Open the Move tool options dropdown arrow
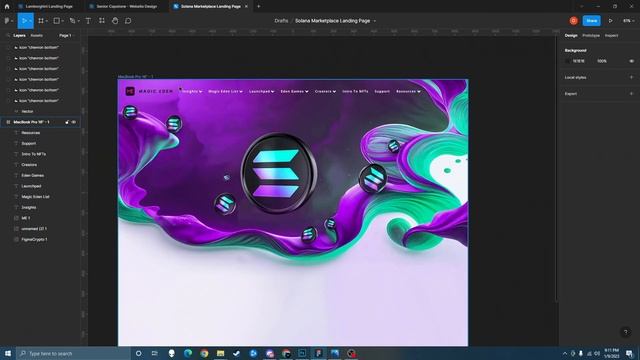 click(30, 21)
